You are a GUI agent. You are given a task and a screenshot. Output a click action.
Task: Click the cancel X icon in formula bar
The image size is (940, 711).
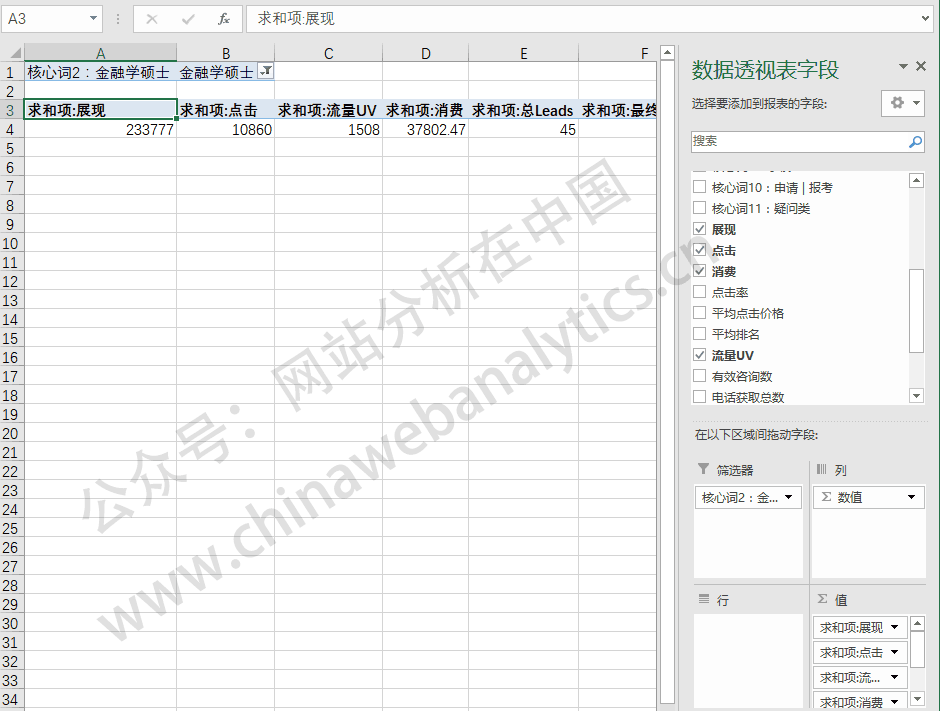[152, 19]
